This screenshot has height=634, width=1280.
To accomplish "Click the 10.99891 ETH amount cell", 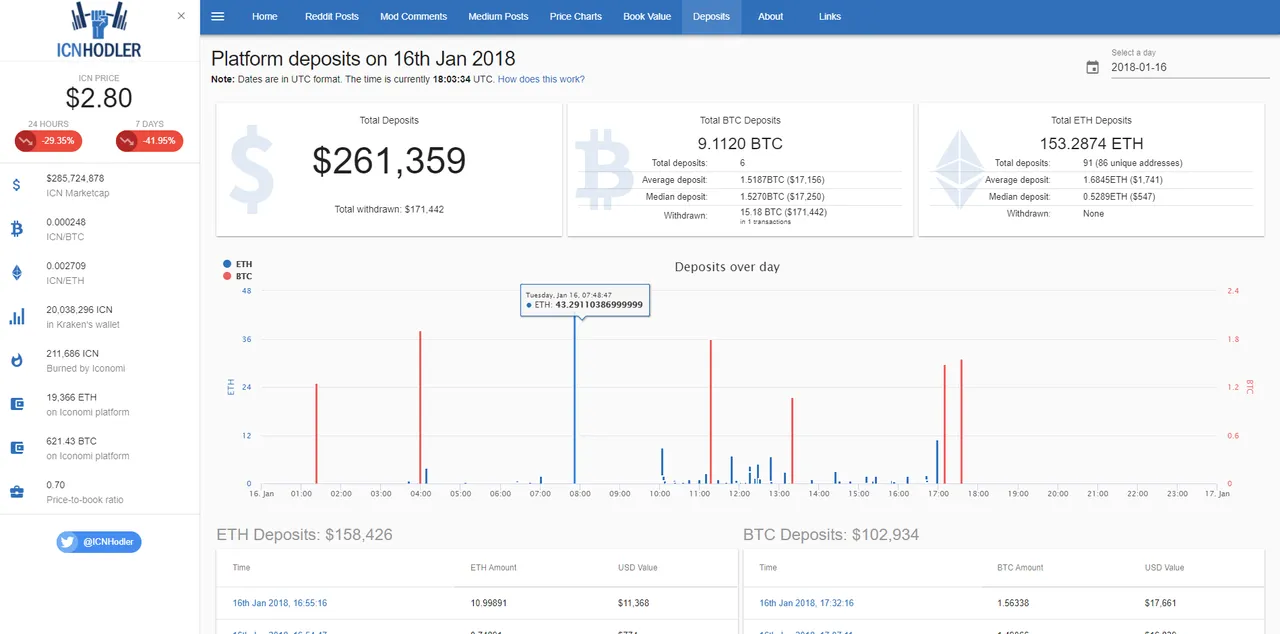I will (x=489, y=603).
